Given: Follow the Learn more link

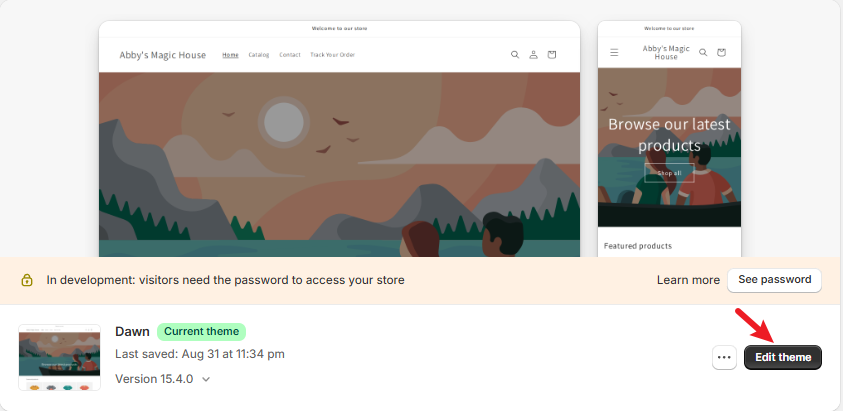Looking at the screenshot, I should pos(688,280).
